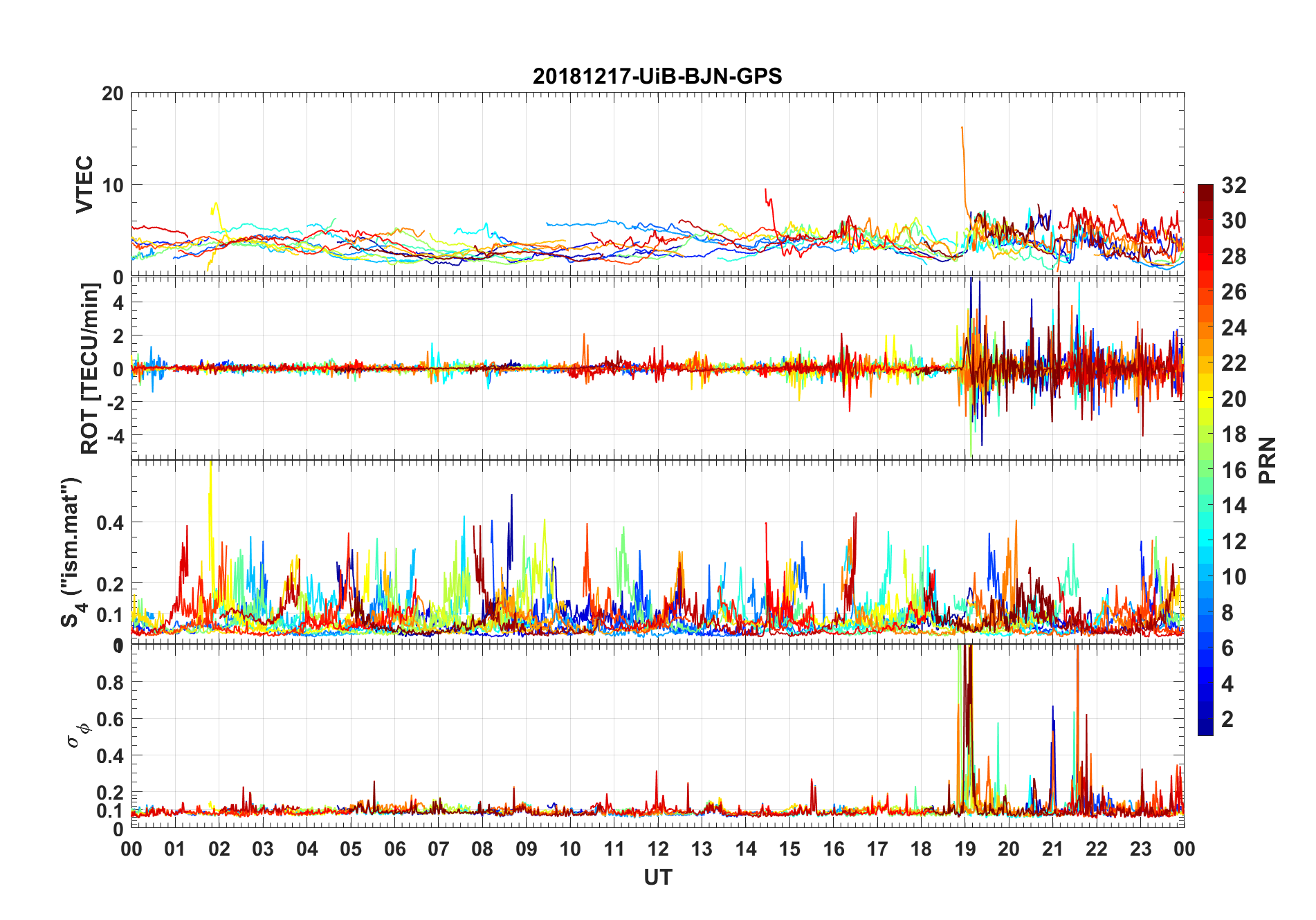Click the colorbar tick label 30
The image size is (1316, 920).
(1234, 221)
